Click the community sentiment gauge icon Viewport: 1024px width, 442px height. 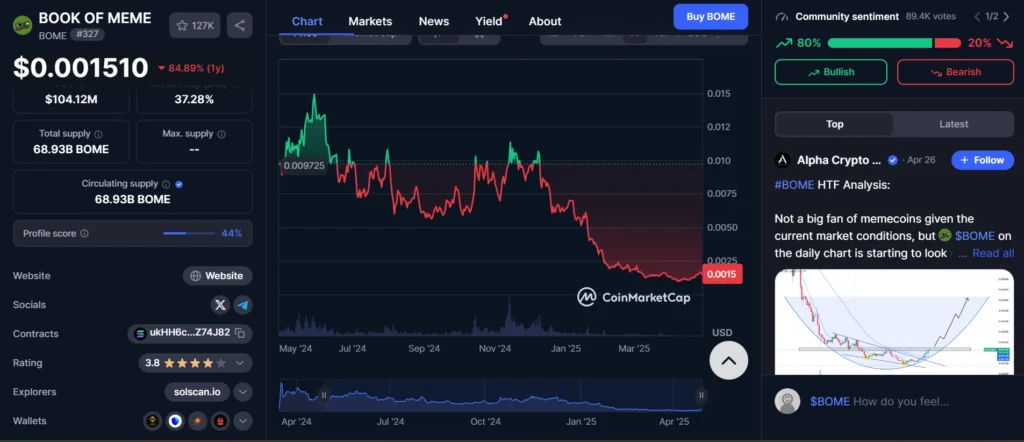click(783, 16)
